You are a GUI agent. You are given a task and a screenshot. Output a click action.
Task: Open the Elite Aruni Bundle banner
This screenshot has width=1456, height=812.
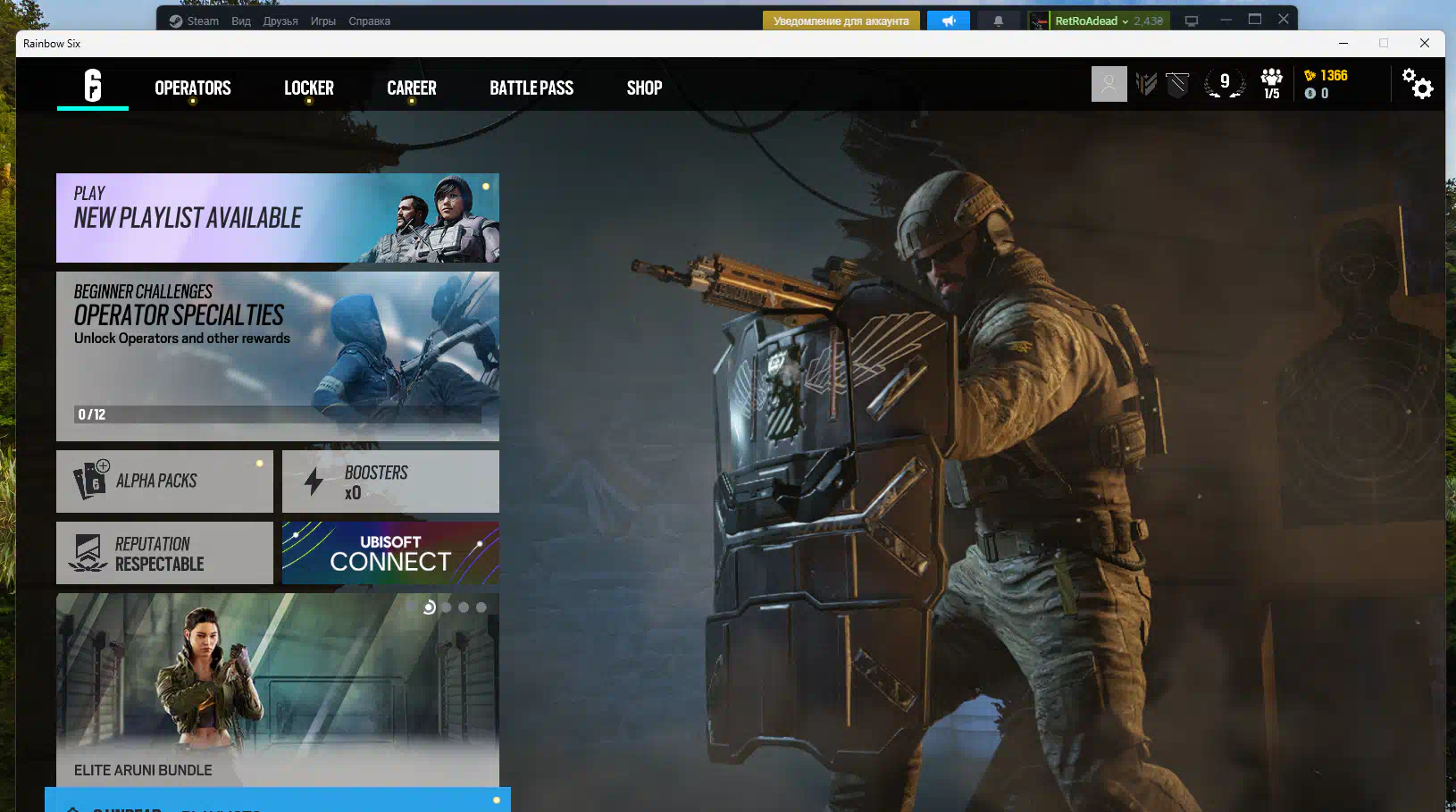[x=277, y=690]
